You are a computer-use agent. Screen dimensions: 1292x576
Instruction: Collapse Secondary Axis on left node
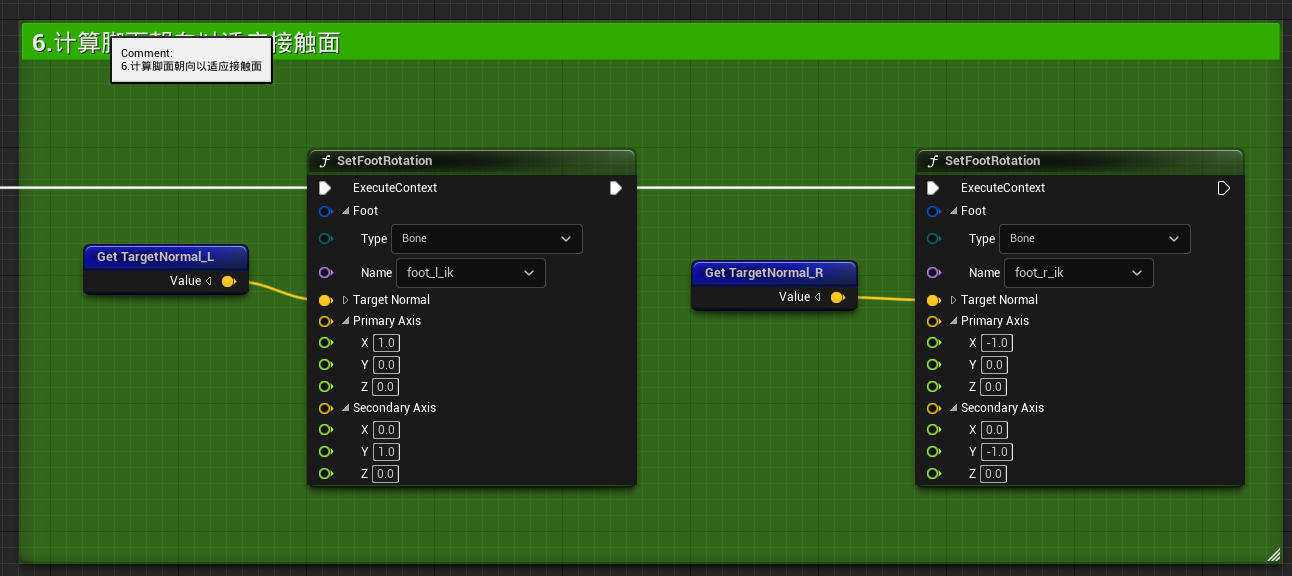346,408
